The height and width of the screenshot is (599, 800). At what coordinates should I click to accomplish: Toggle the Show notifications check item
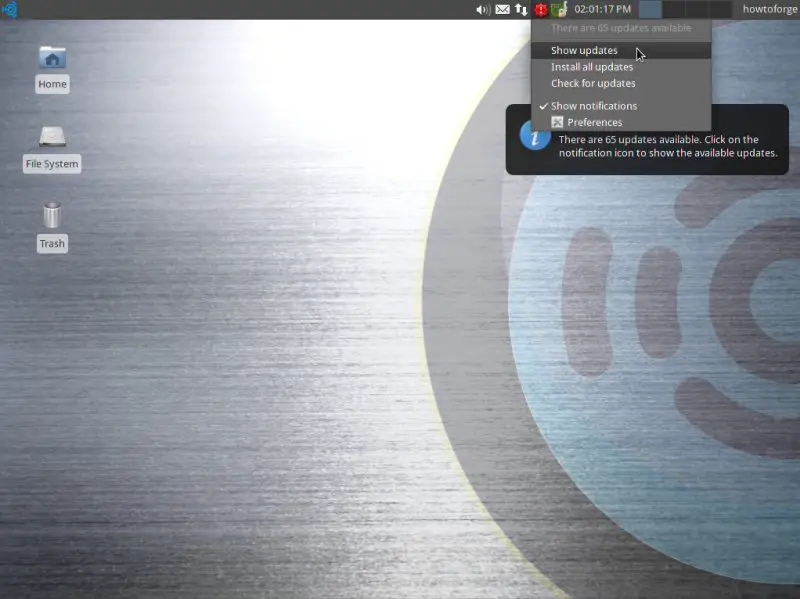621,106
